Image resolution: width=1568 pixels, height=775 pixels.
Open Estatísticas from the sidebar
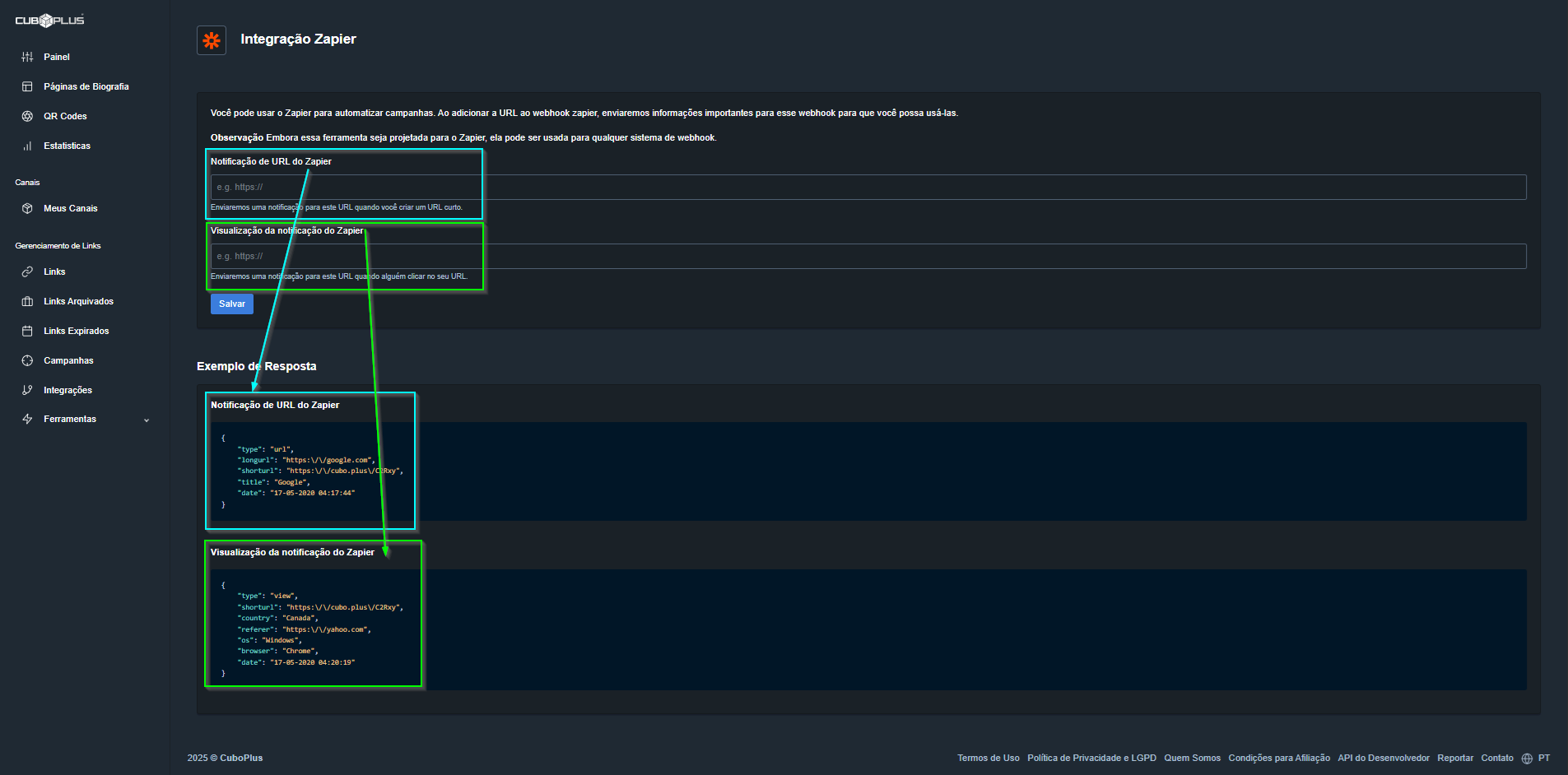(x=67, y=146)
